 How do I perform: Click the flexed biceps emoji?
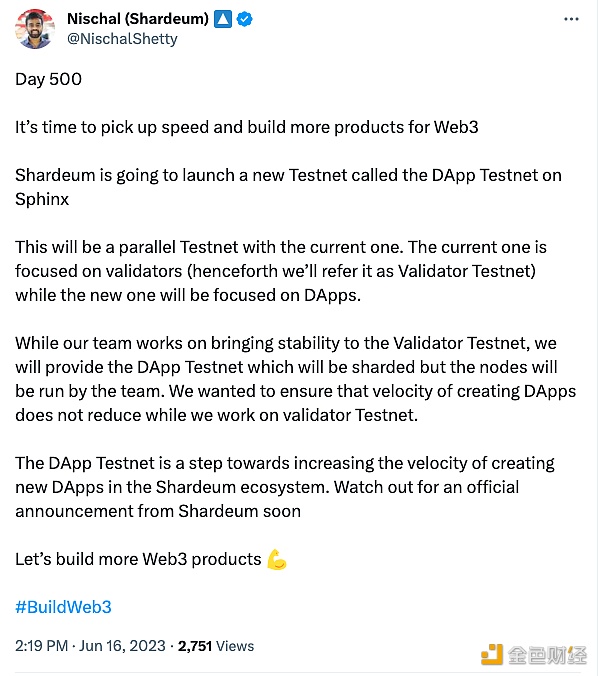[x=277, y=560]
